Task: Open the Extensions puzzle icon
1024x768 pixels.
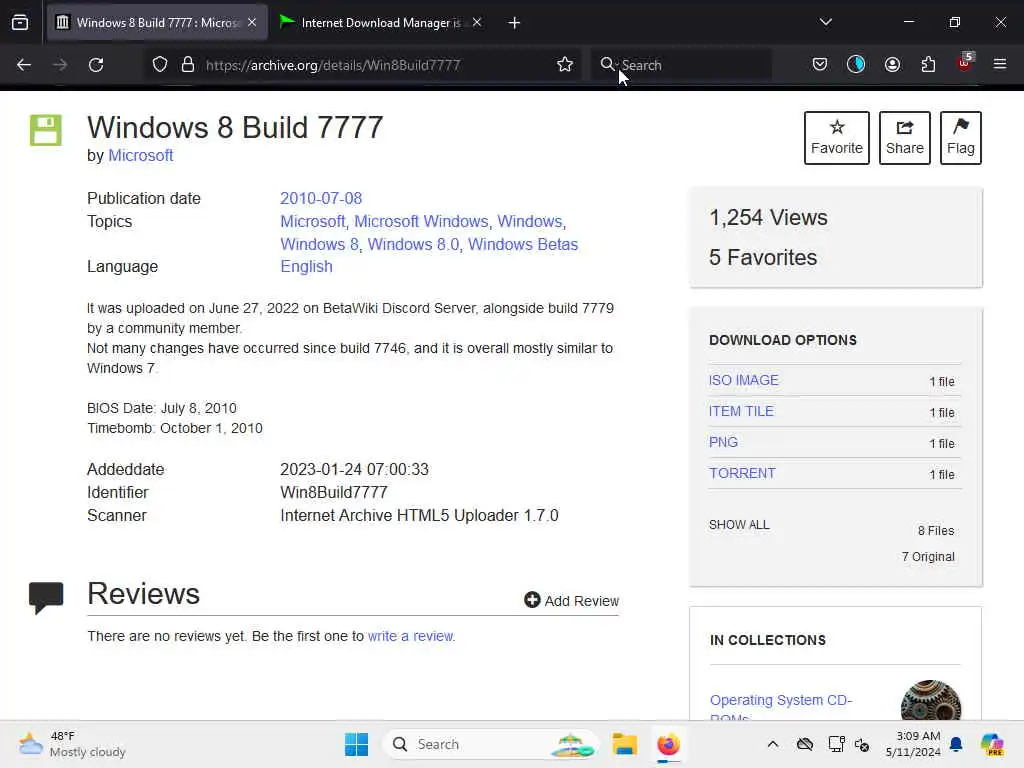Action: [x=928, y=65]
